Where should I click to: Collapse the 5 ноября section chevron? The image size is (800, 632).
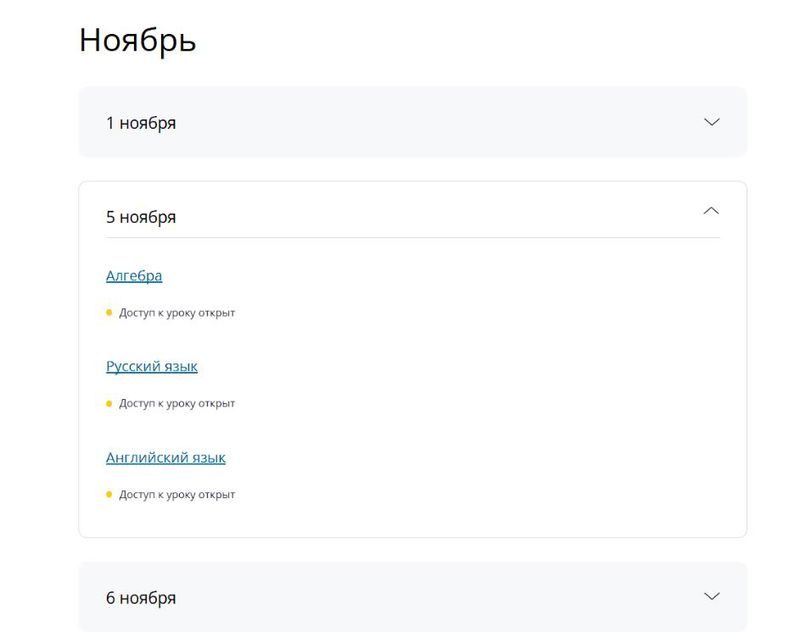[711, 211]
